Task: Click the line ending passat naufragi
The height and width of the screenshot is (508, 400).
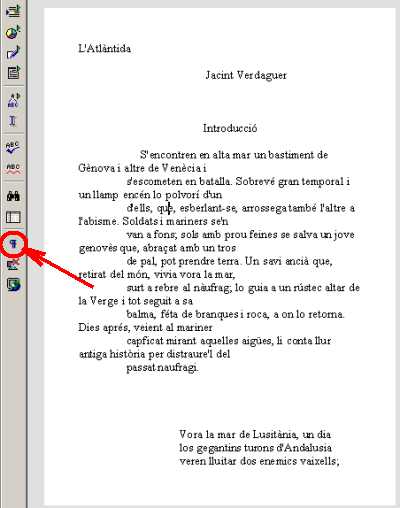Action: 162,368
